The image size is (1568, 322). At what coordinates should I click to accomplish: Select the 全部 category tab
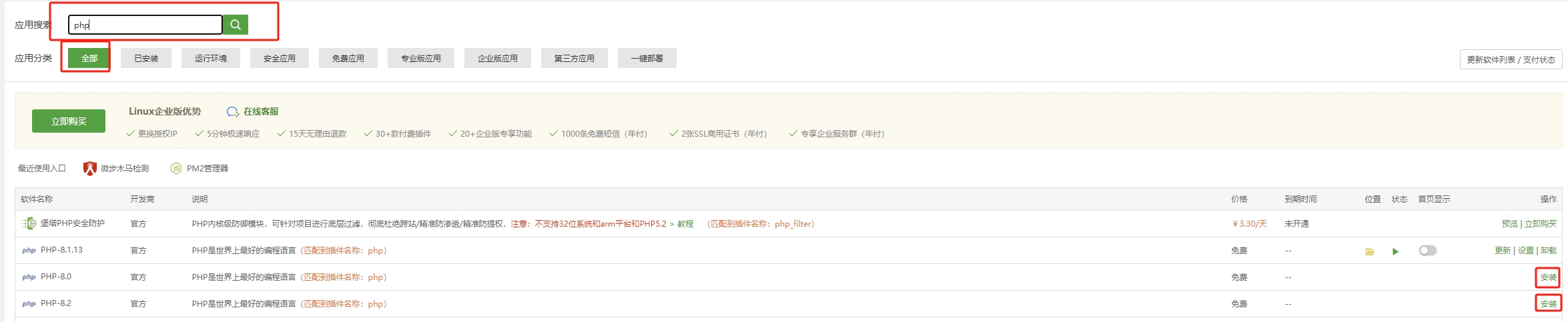[89, 59]
